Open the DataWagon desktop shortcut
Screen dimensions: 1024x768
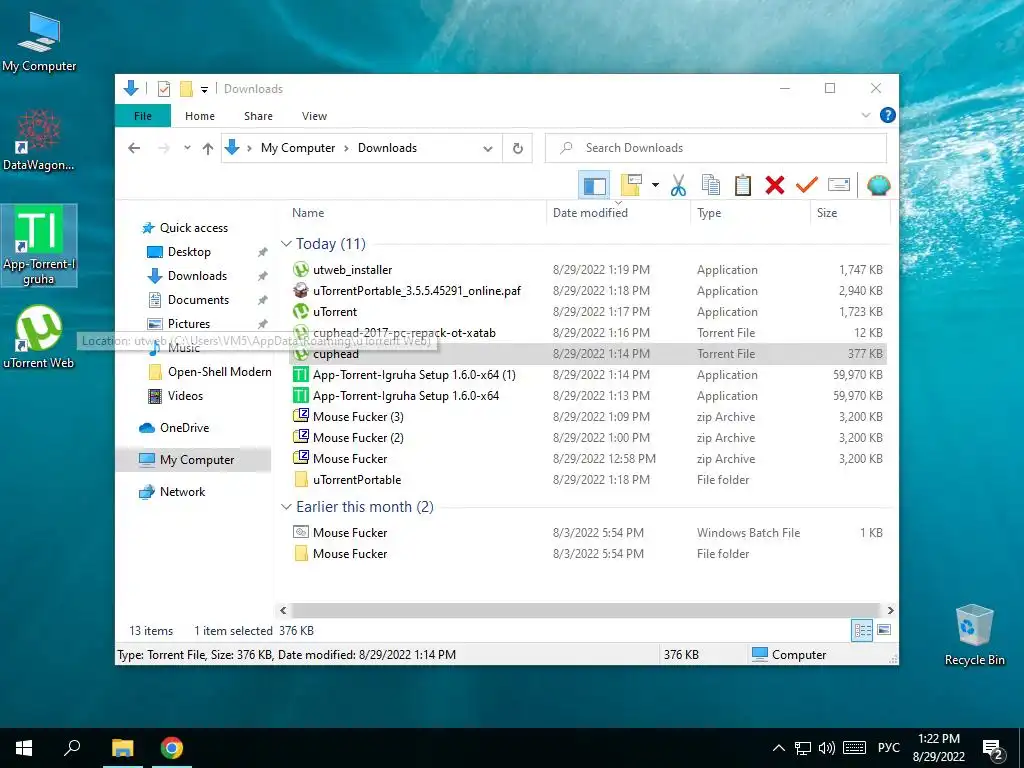tap(39, 140)
